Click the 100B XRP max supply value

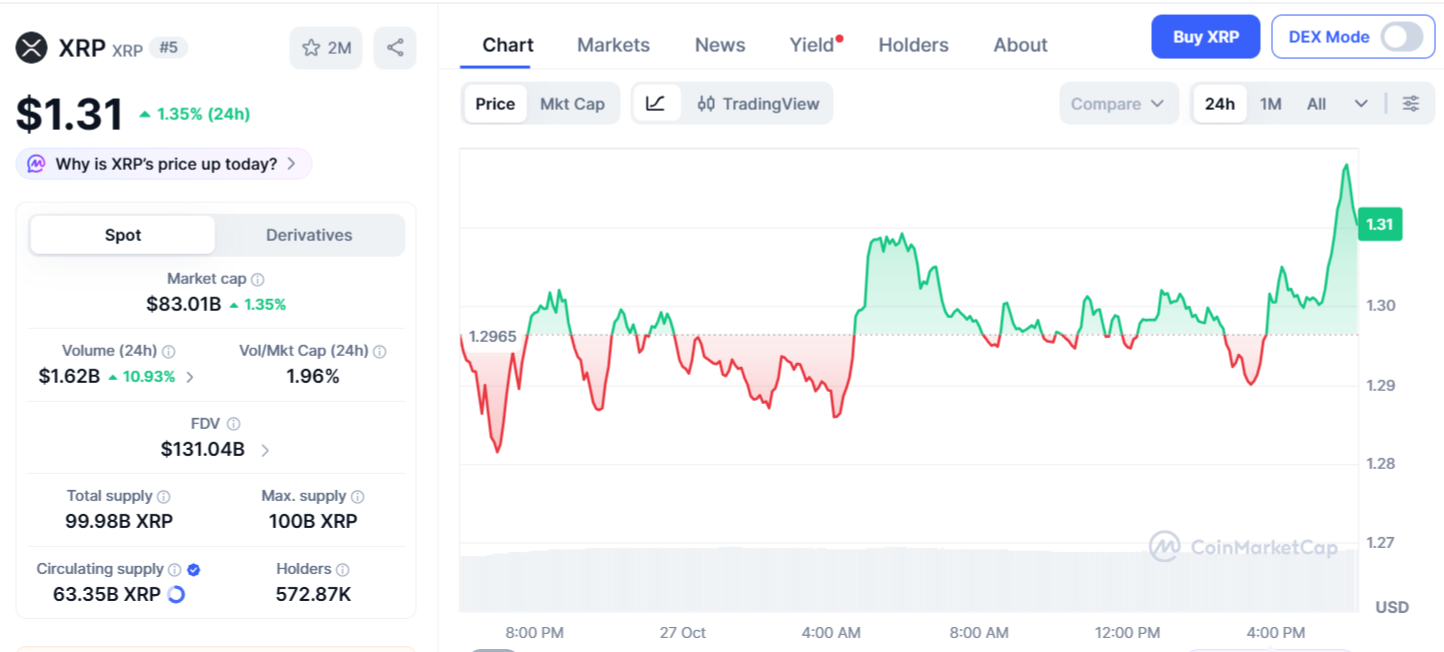313,522
